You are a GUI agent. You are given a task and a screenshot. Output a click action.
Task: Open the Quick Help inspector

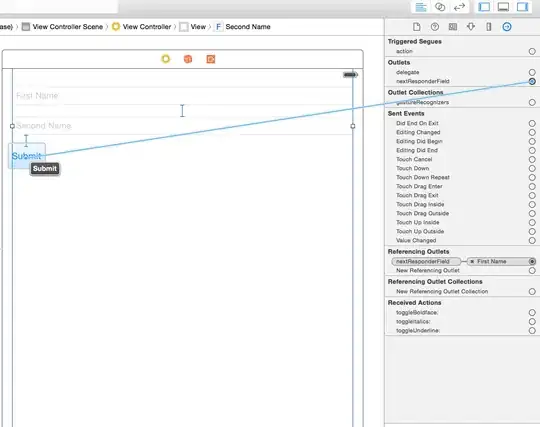point(435,27)
